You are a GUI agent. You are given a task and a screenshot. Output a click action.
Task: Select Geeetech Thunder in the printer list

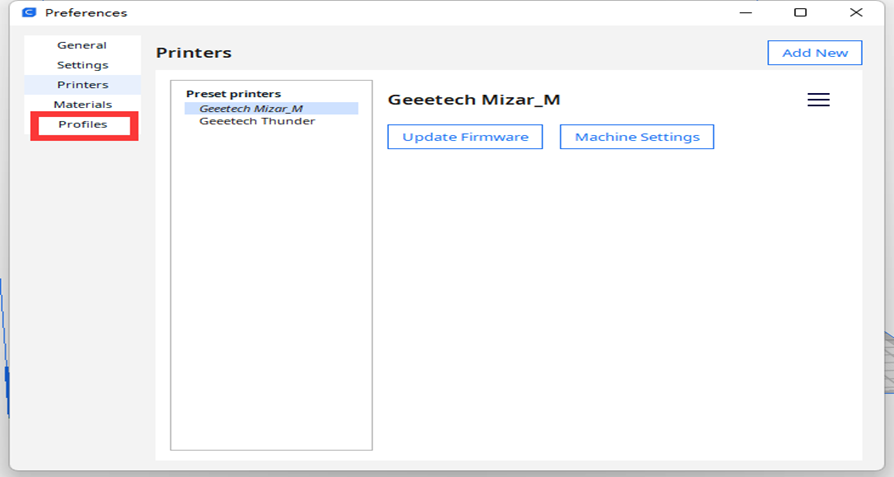point(271,121)
